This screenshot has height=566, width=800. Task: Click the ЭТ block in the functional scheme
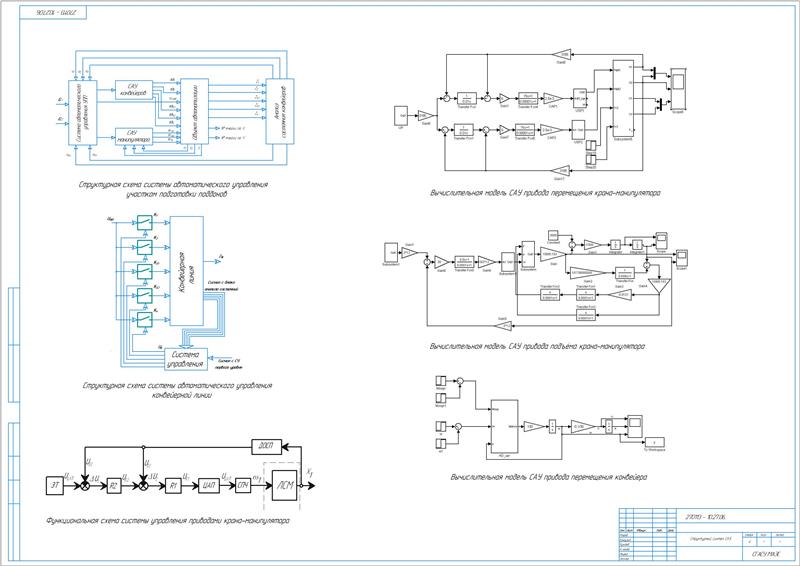pos(55,485)
